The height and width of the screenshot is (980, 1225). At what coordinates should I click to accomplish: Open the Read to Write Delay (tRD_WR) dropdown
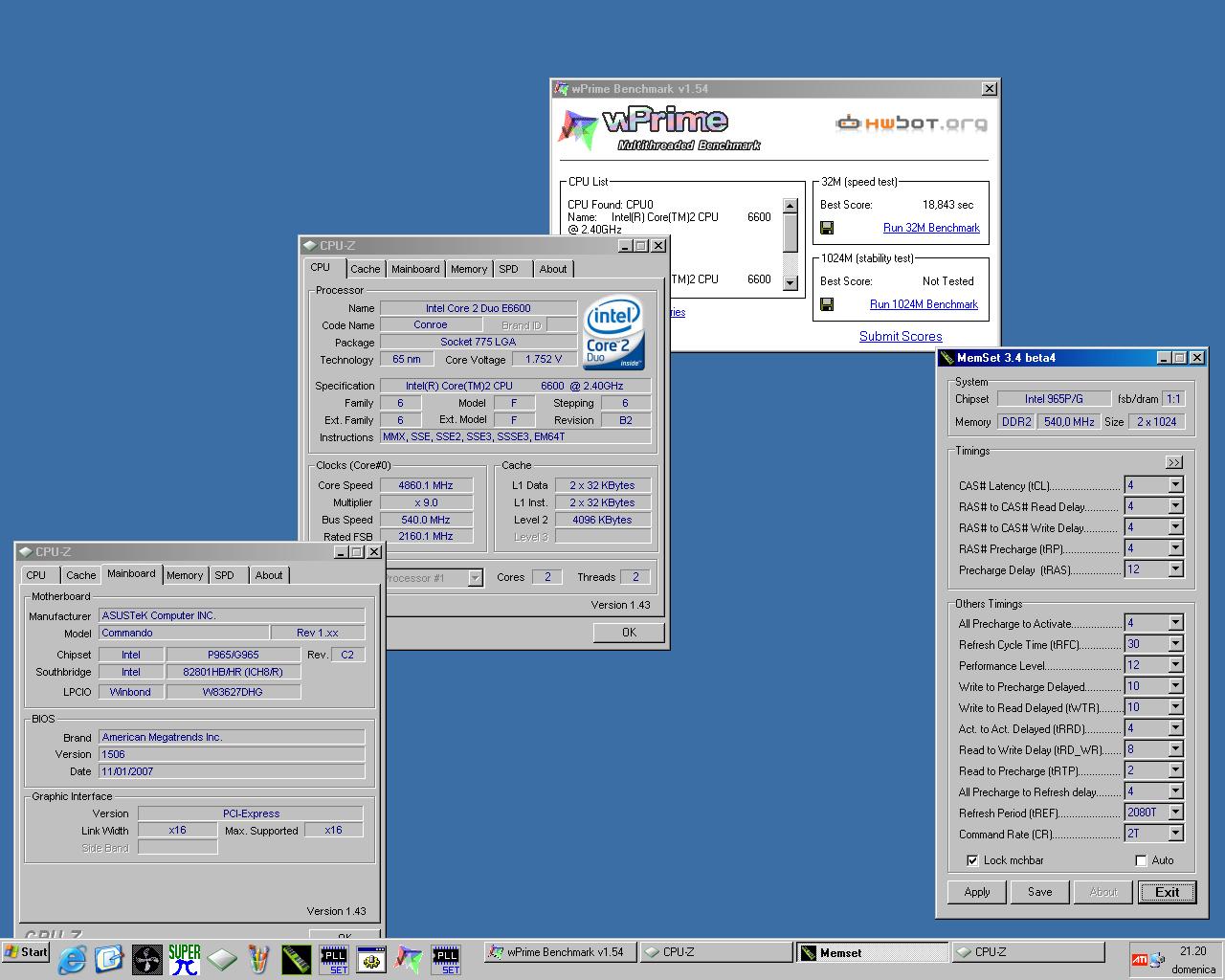click(1175, 749)
